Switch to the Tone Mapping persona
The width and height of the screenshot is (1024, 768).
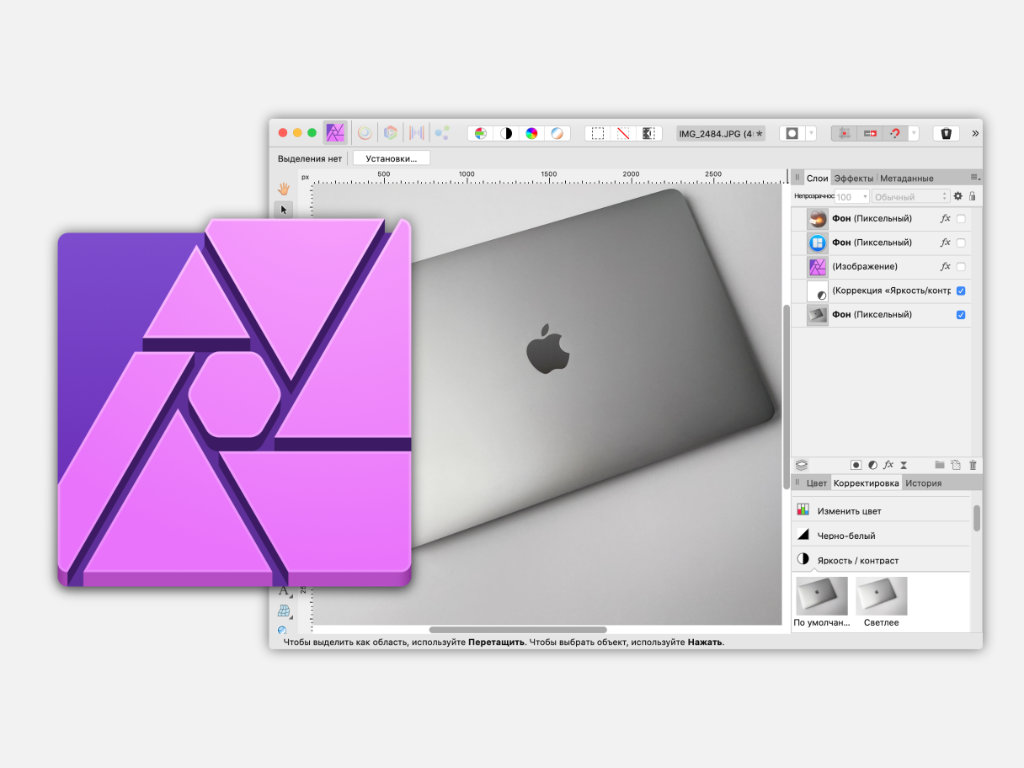[x=417, y=133]
